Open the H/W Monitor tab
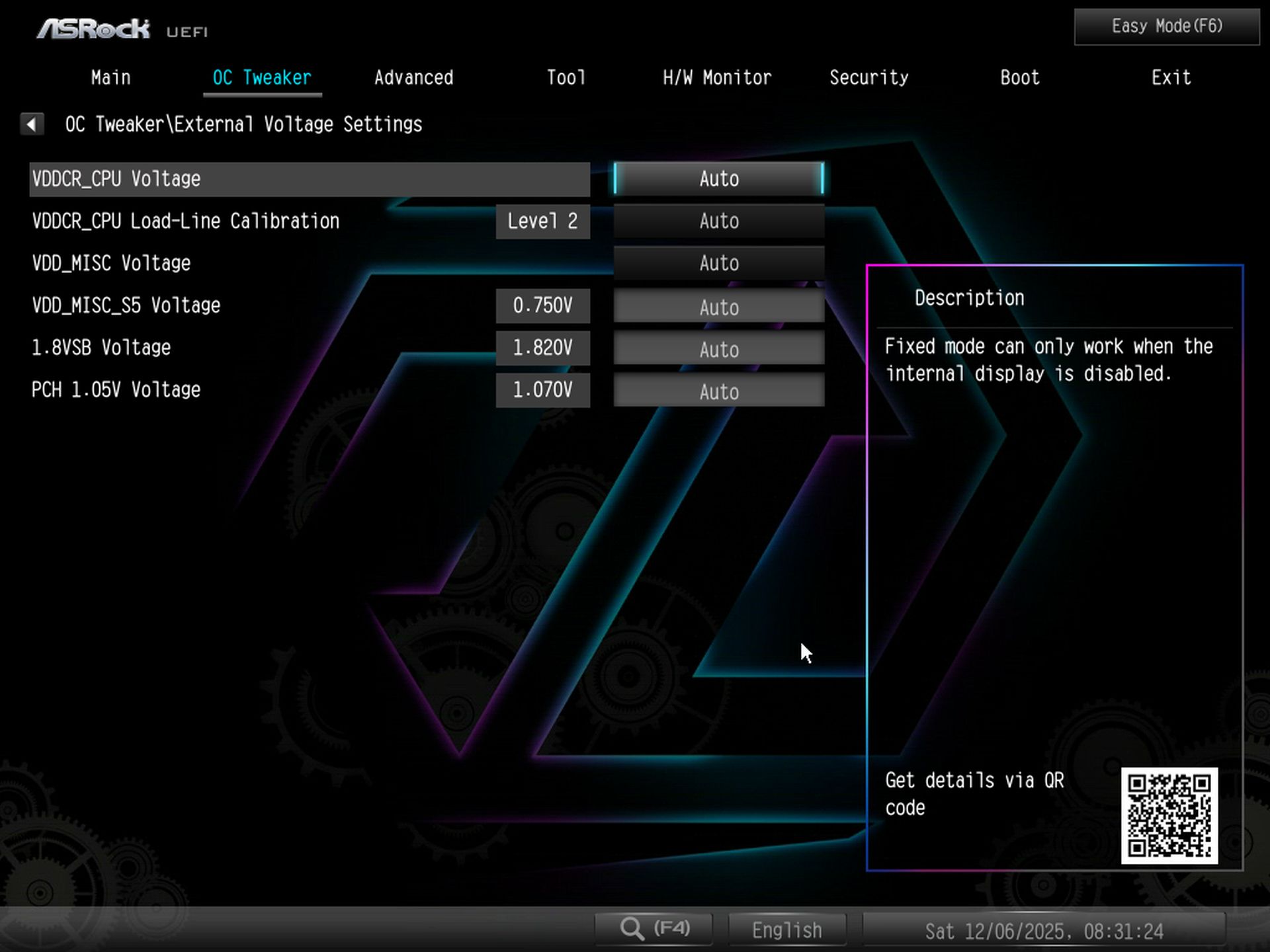This screenshot has width=1270, height=952. [x=717, y=77]
